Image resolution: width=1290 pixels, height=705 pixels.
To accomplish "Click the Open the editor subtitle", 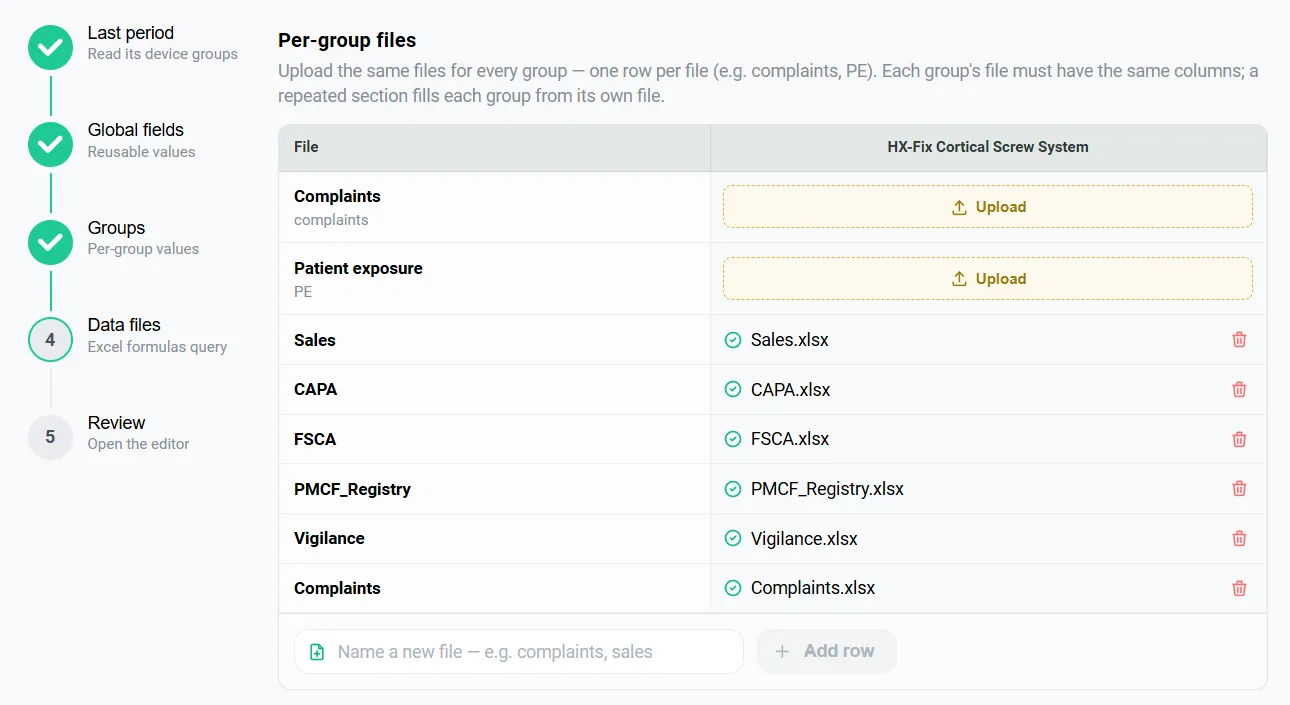I will pos(138,444).
